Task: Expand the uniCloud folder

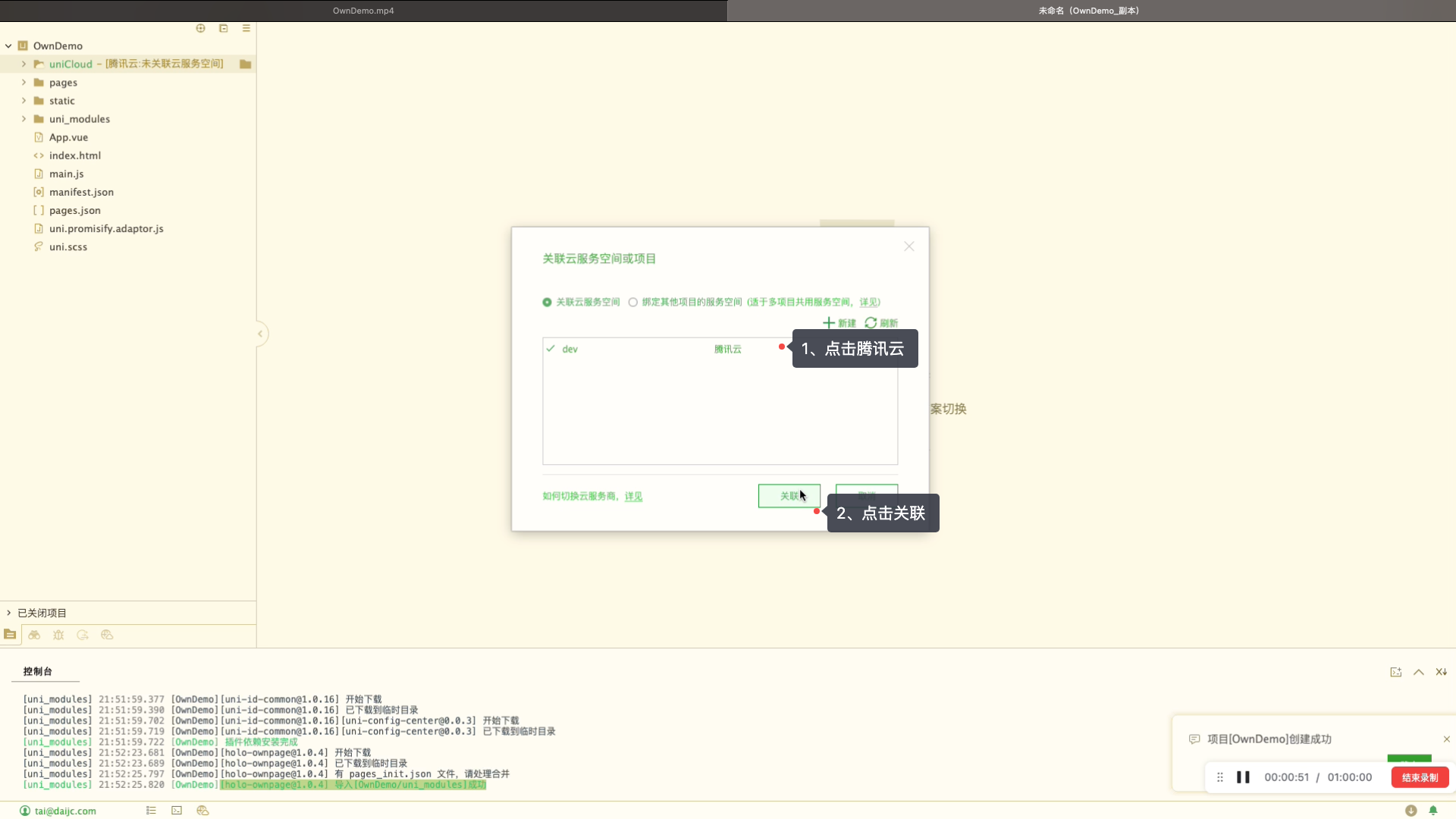Action: click(x=24, y=64)
